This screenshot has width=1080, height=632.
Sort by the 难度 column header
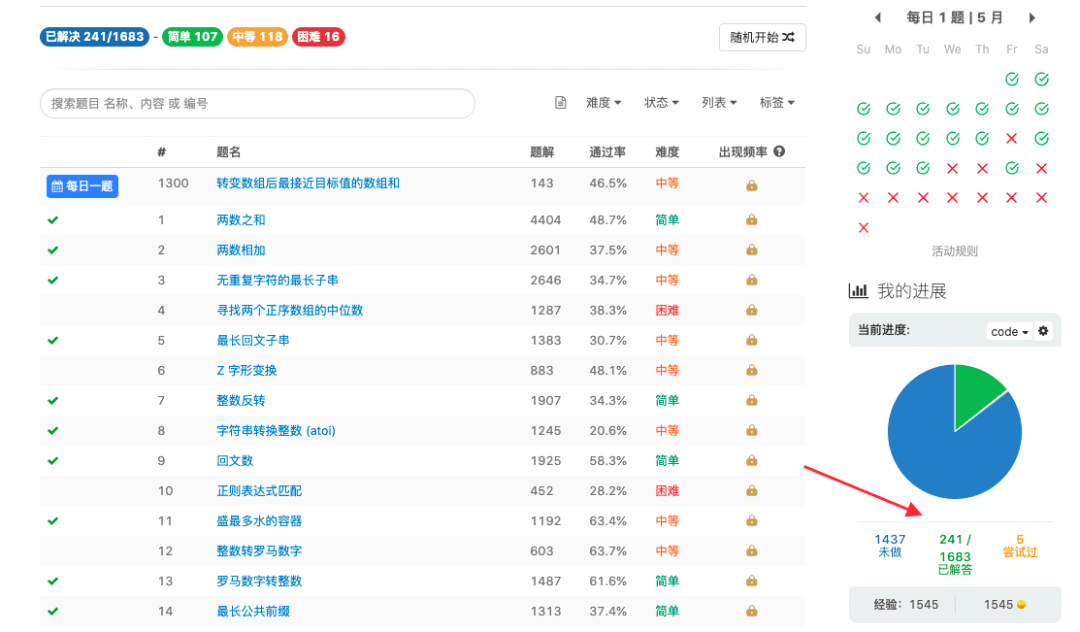click(x=667, y=152)
